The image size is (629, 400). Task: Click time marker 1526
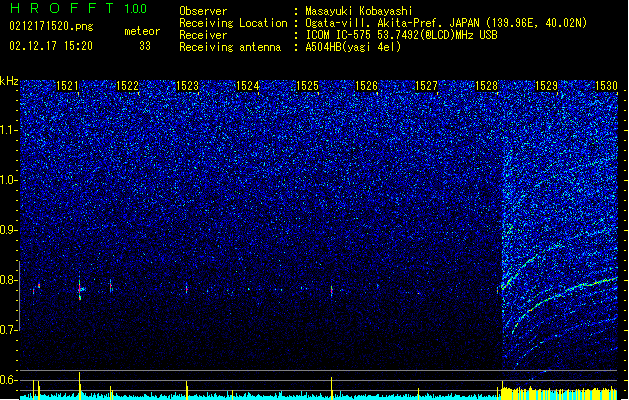point(367,86)
